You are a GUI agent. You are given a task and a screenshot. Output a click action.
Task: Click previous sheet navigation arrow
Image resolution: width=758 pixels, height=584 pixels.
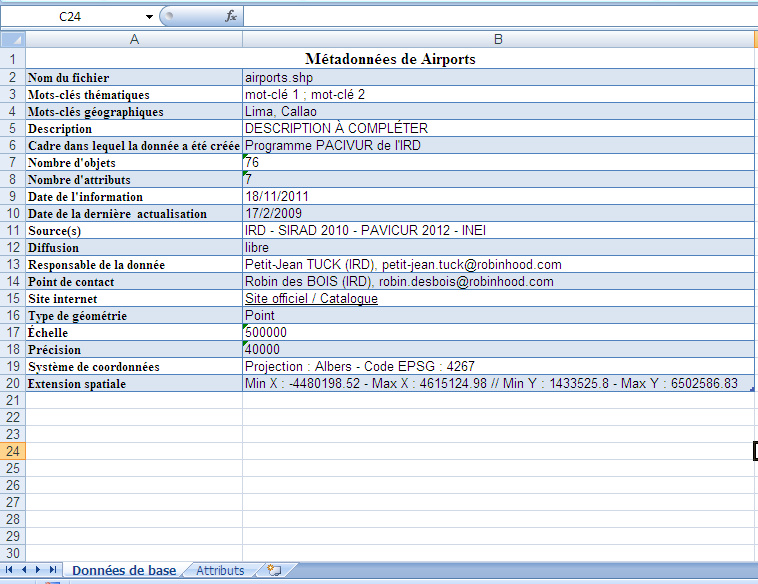pos(25,570)
